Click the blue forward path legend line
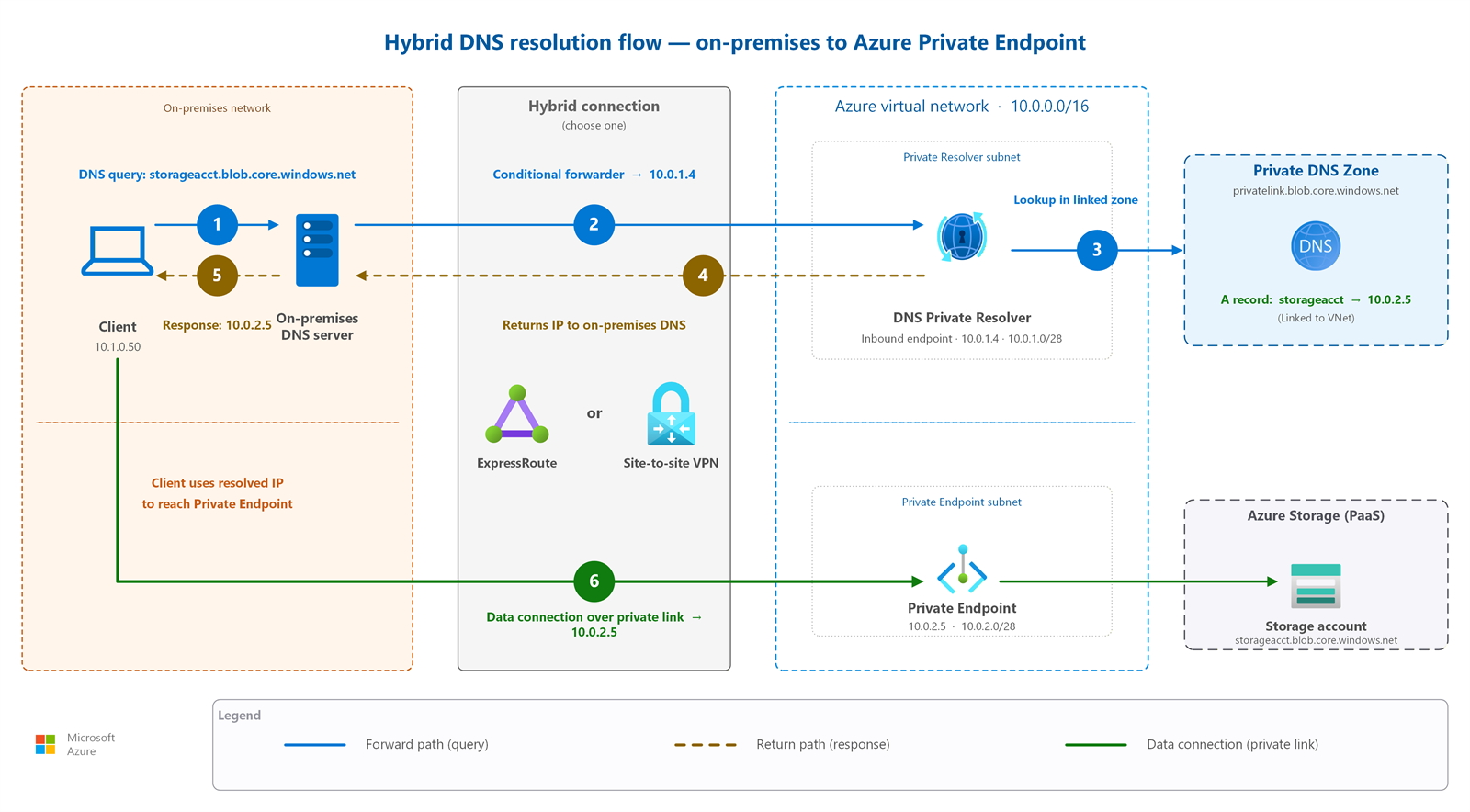This screenshot has height=812, width=1470. pos(315,745)
